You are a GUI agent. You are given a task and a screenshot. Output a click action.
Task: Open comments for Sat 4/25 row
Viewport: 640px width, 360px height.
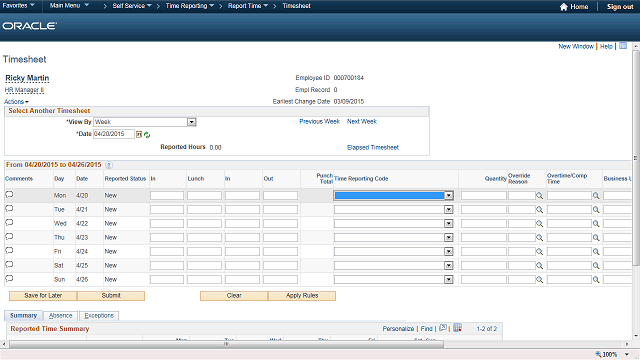[9, 264]
